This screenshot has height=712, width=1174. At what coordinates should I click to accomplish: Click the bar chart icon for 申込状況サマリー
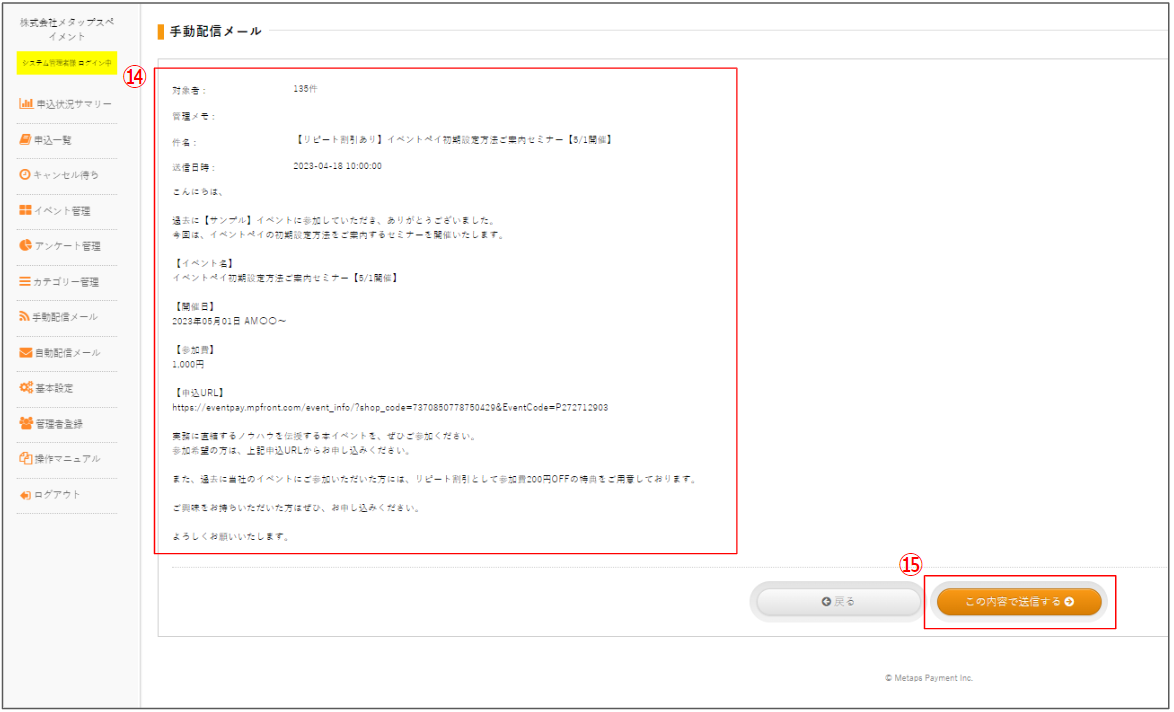[x=26, y=104]
